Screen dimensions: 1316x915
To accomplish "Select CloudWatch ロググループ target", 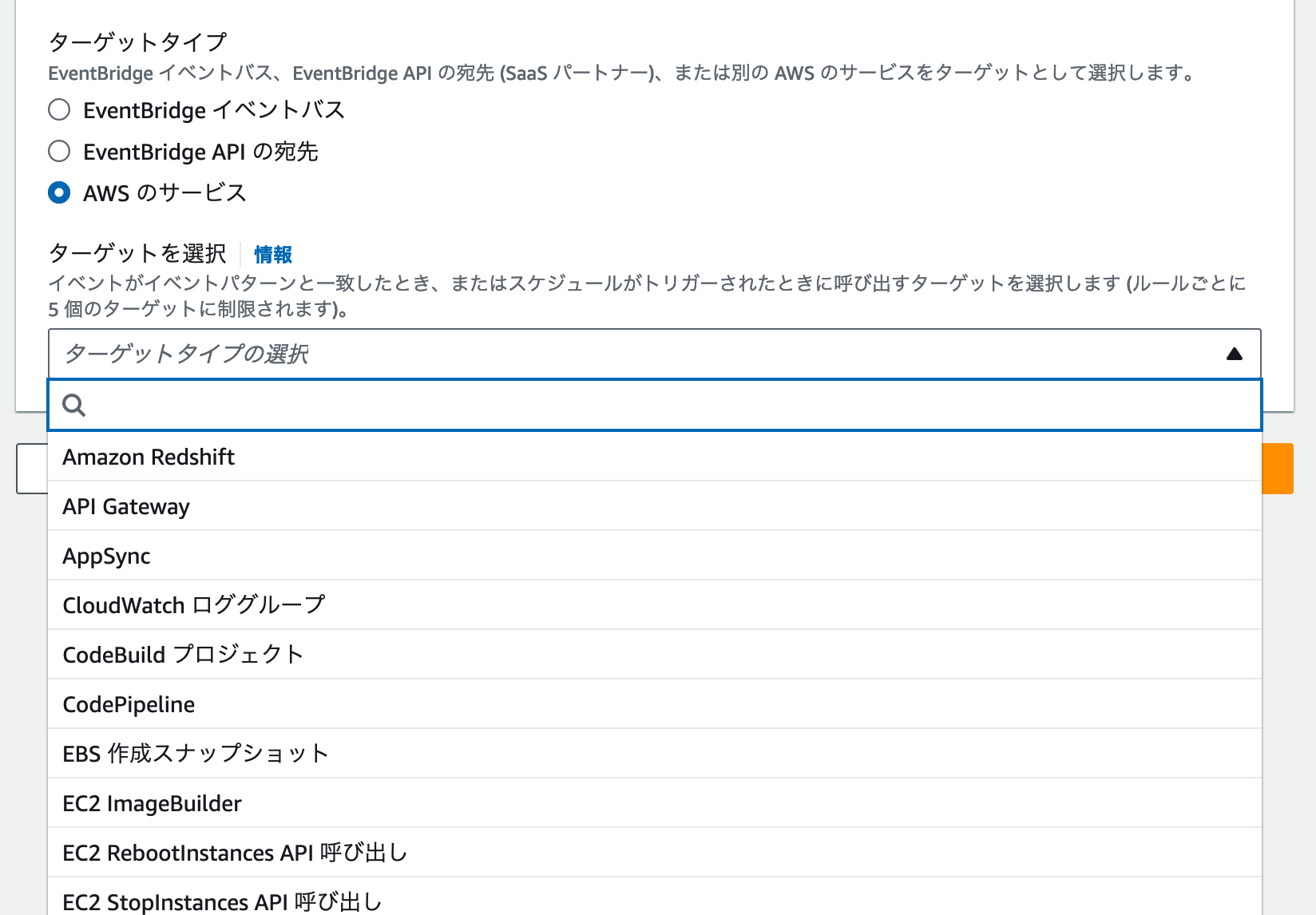I will pyautogui.click(x=655, y=605).
